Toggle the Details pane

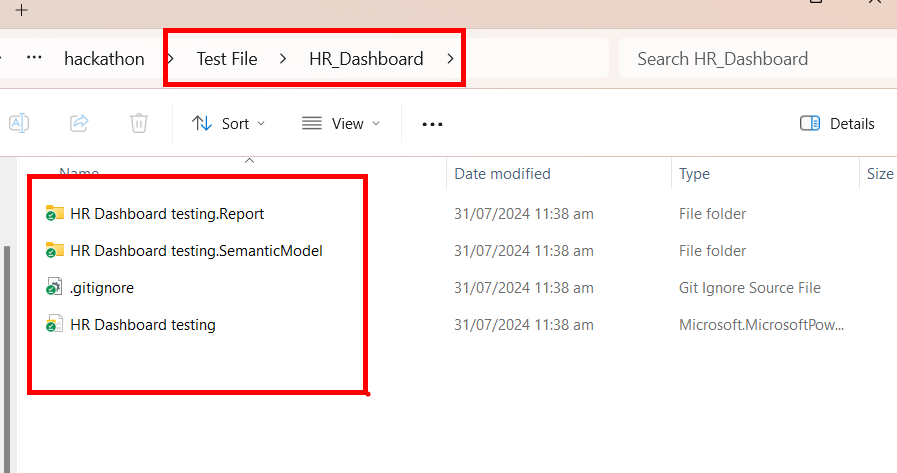[x=837, y=124]
